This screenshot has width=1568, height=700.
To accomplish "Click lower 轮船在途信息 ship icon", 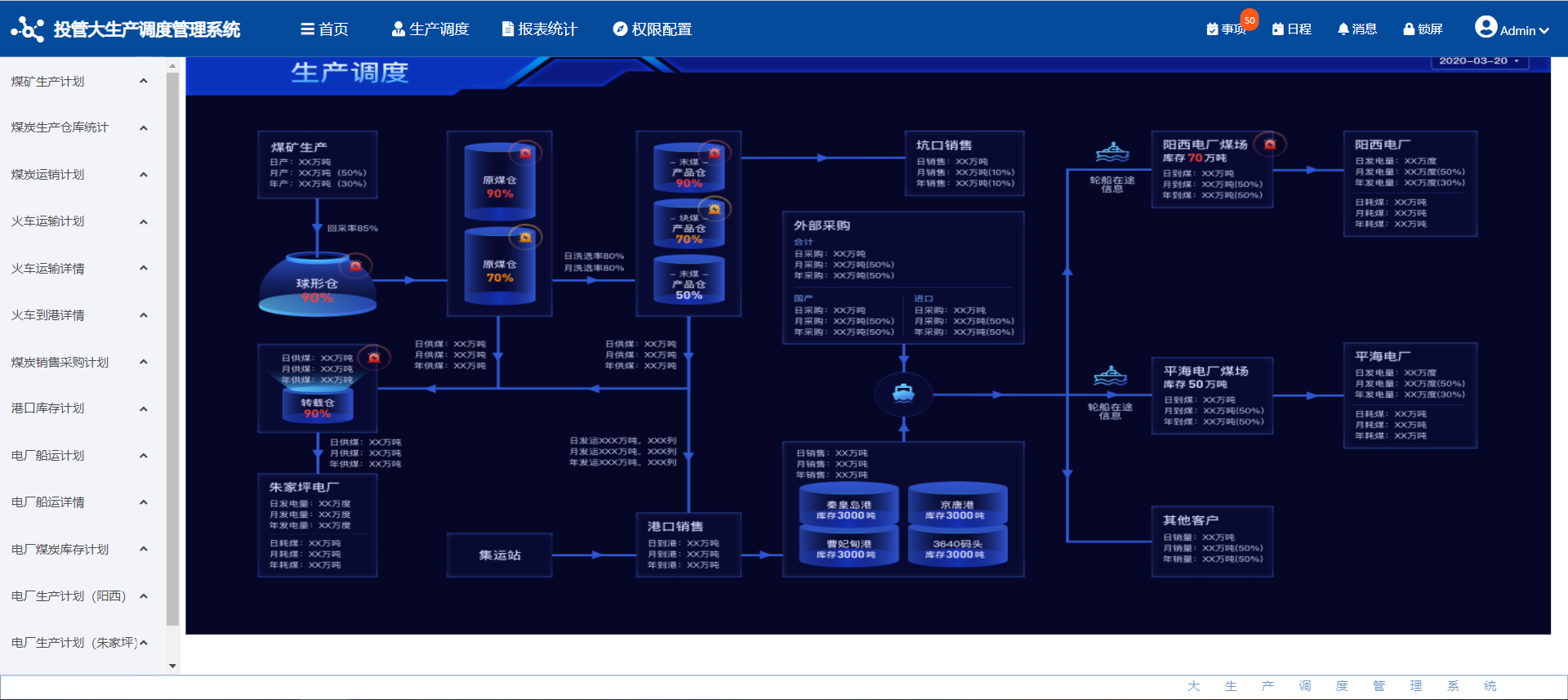I will tap(1111, 376).
